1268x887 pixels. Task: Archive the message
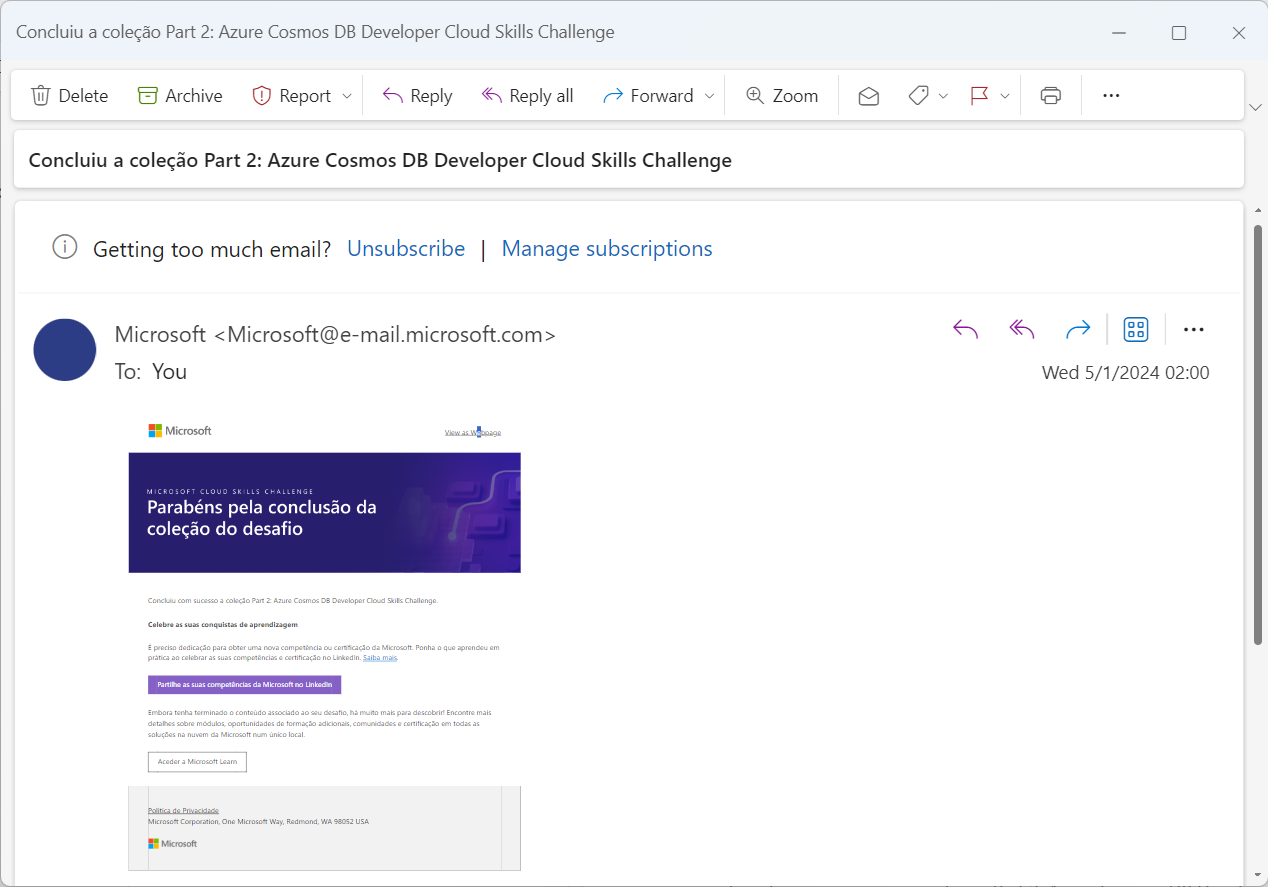pyautogui.click(x=180, y=96)
